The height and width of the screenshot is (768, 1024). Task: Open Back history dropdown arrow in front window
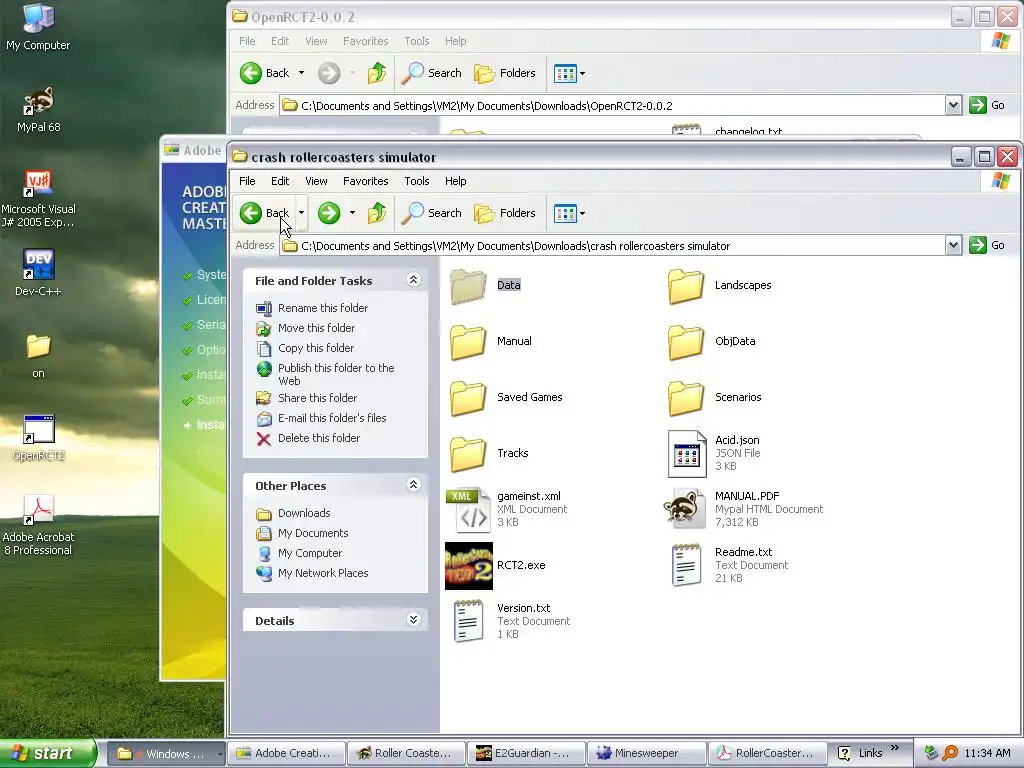301,213
